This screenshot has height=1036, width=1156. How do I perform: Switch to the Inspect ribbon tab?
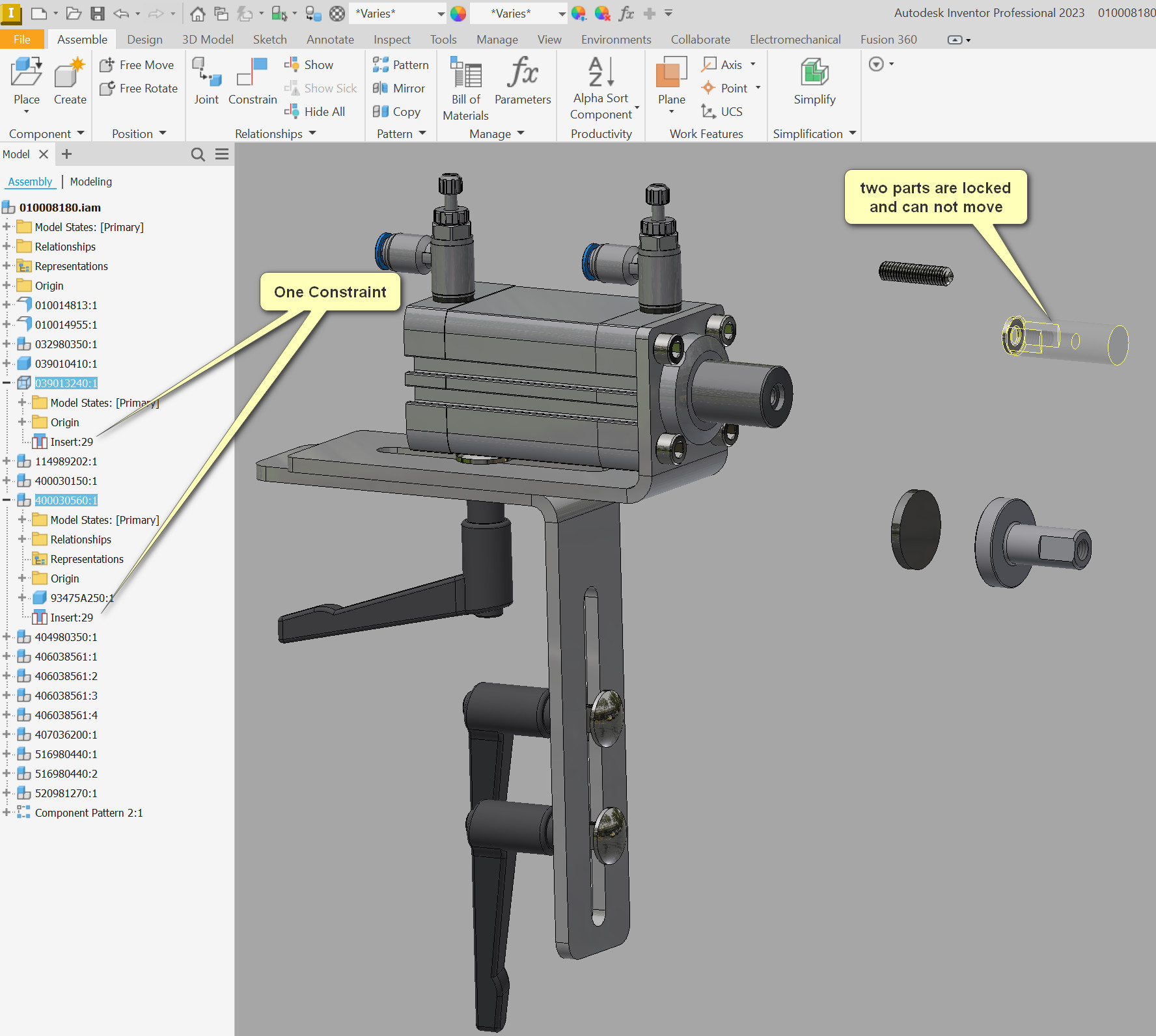[392, 40]
